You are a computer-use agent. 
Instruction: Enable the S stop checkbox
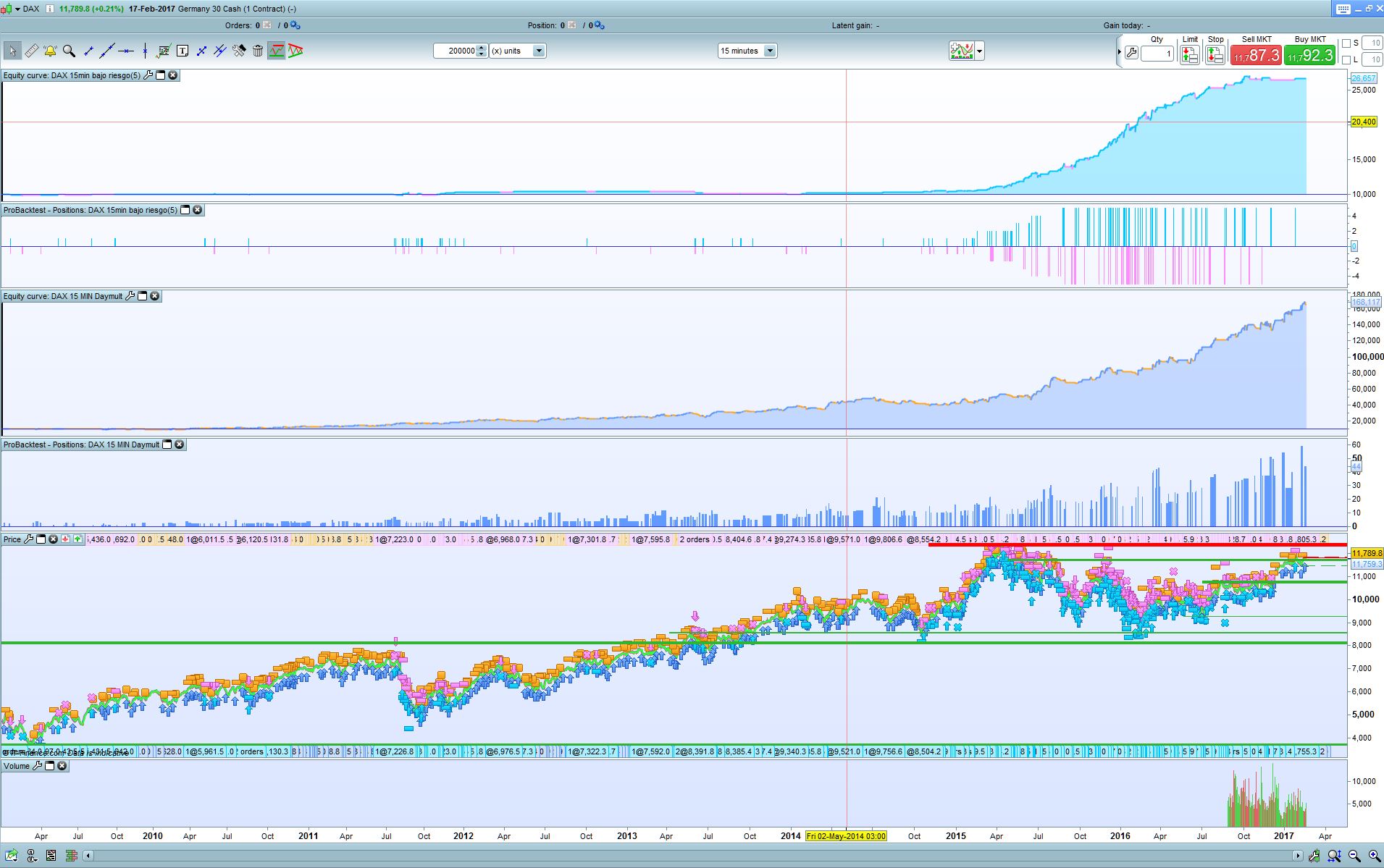pos(1346,43)
